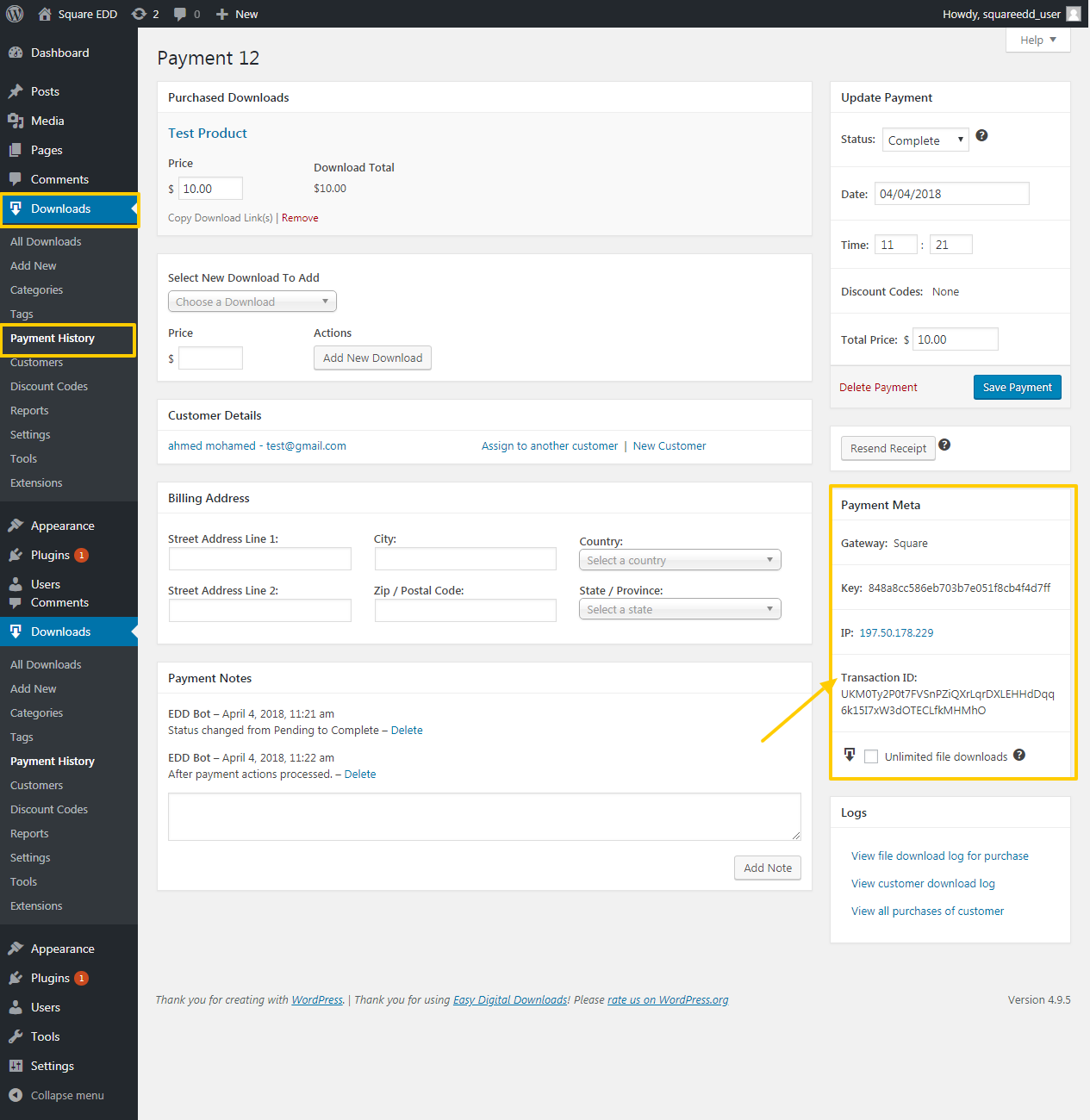
Task: Open the Select a state dropdown
Action: (x=680, y=609)
